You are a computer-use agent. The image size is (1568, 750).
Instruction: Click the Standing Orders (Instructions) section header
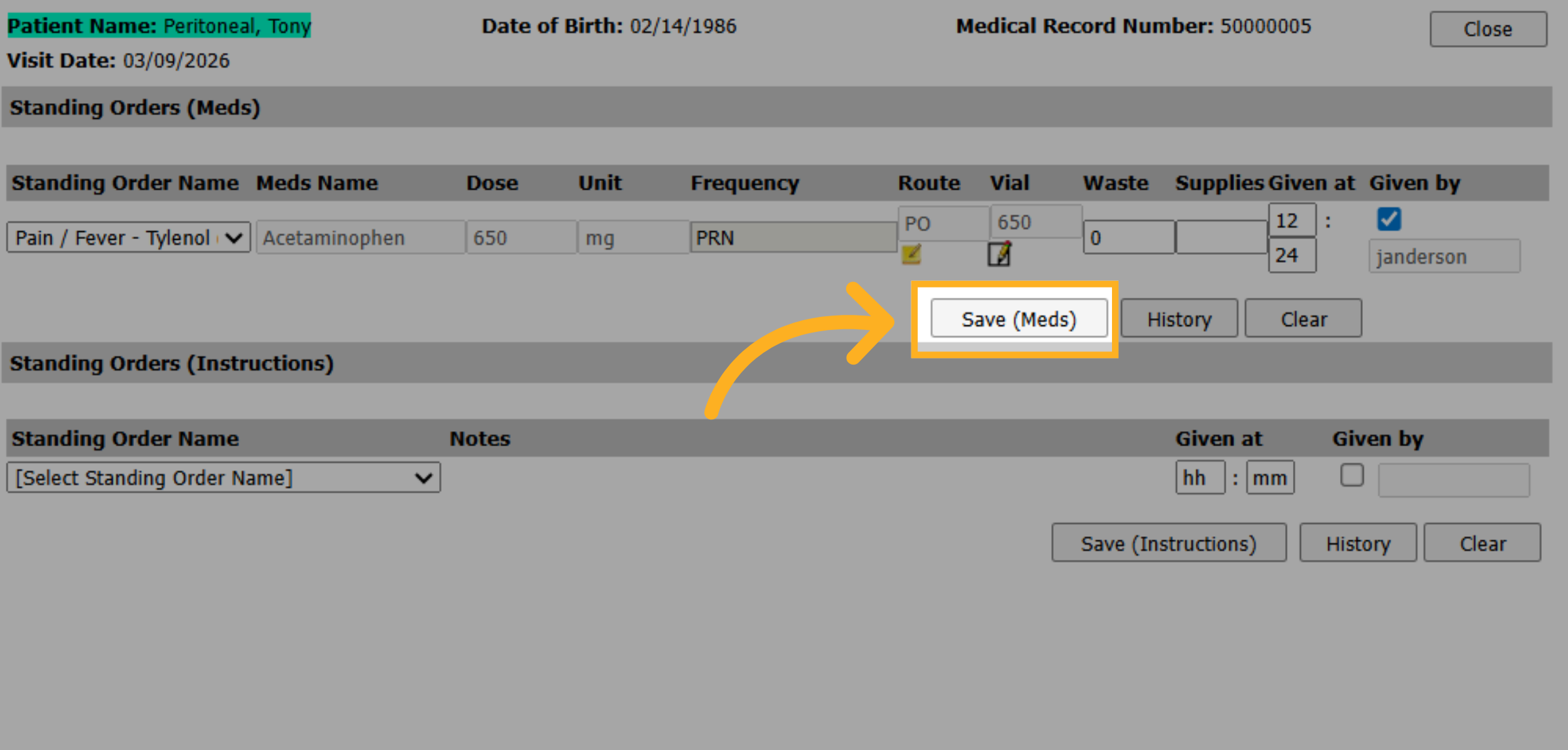(777, 363)
